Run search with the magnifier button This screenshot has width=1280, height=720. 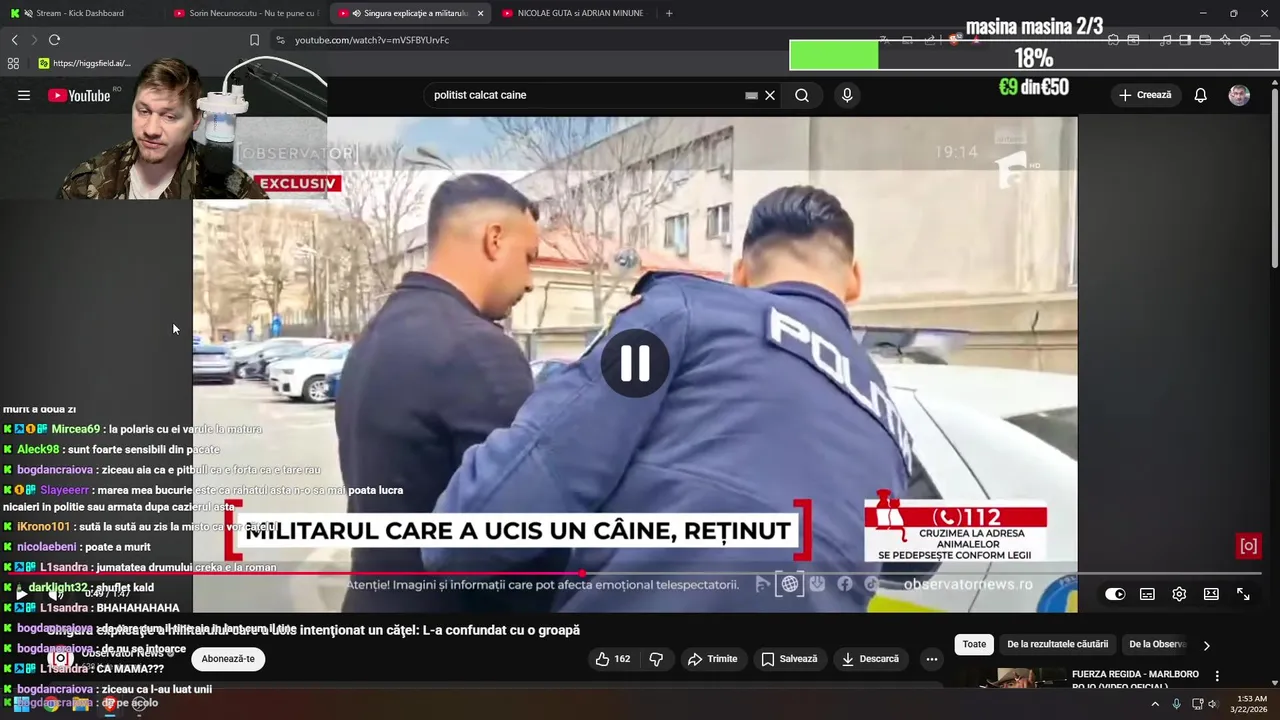(802, 95)
